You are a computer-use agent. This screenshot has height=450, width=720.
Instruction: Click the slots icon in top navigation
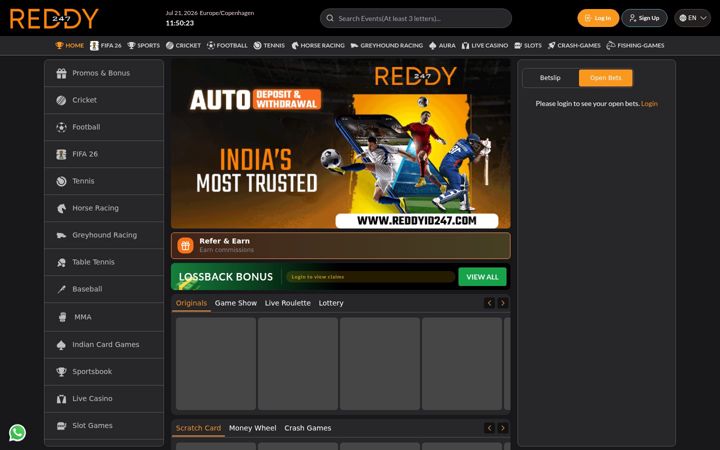pyautogui.click(x=518, y=45)
